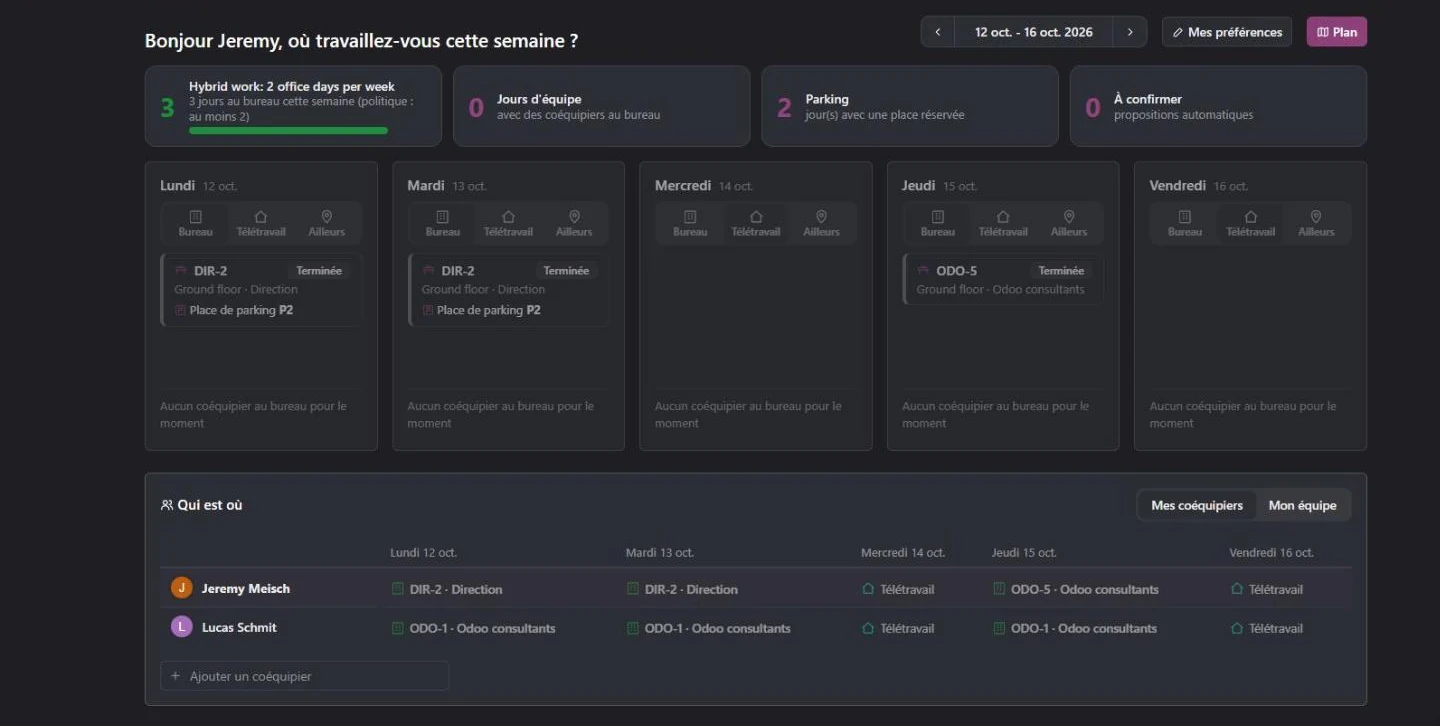Click Ajouter un coéquipier field
Viewport: 1440px width, 726px height.
click(304, 676)
